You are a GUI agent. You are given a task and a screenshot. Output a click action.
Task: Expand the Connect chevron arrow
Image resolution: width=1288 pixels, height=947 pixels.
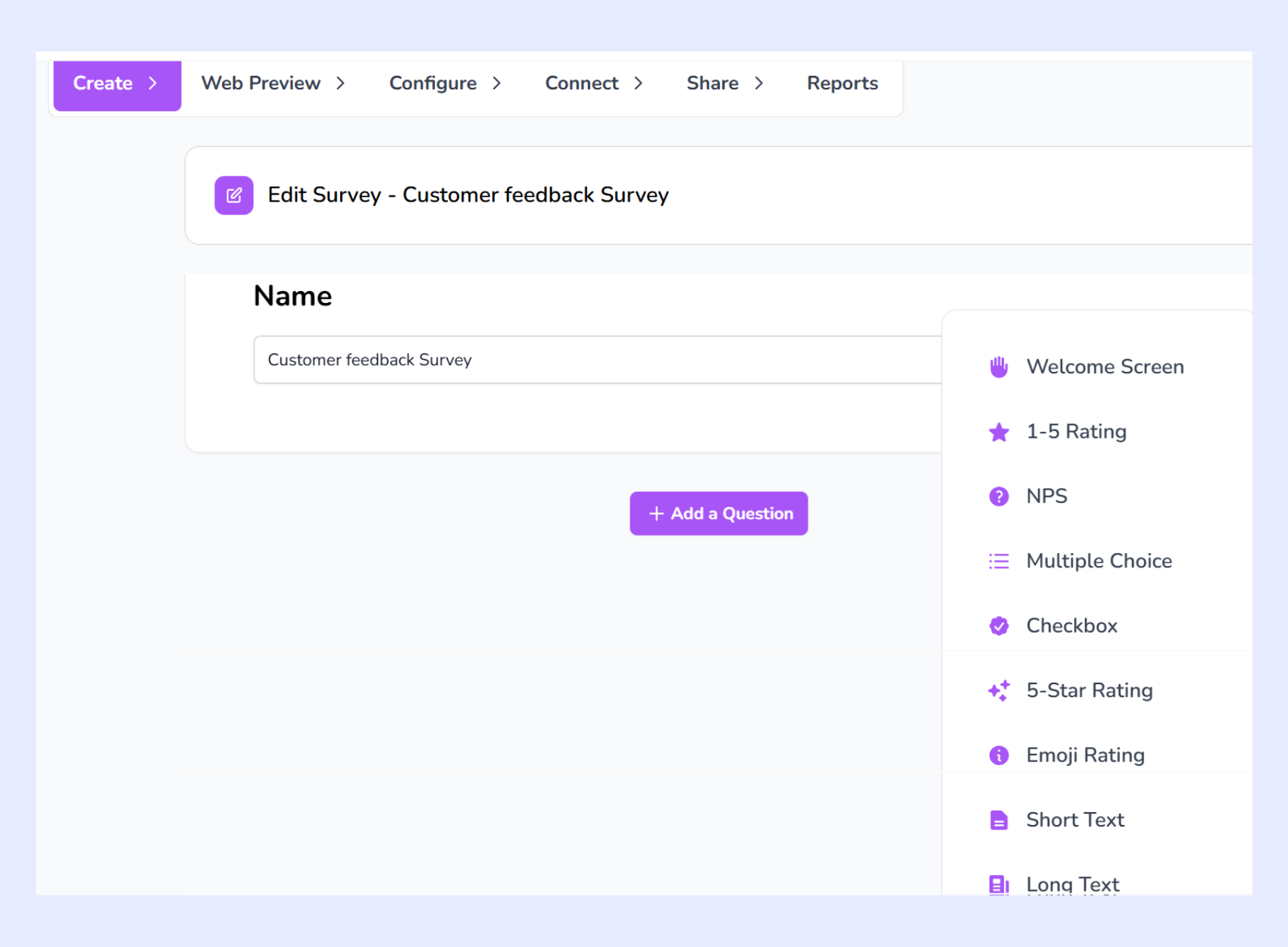[639, 83]
